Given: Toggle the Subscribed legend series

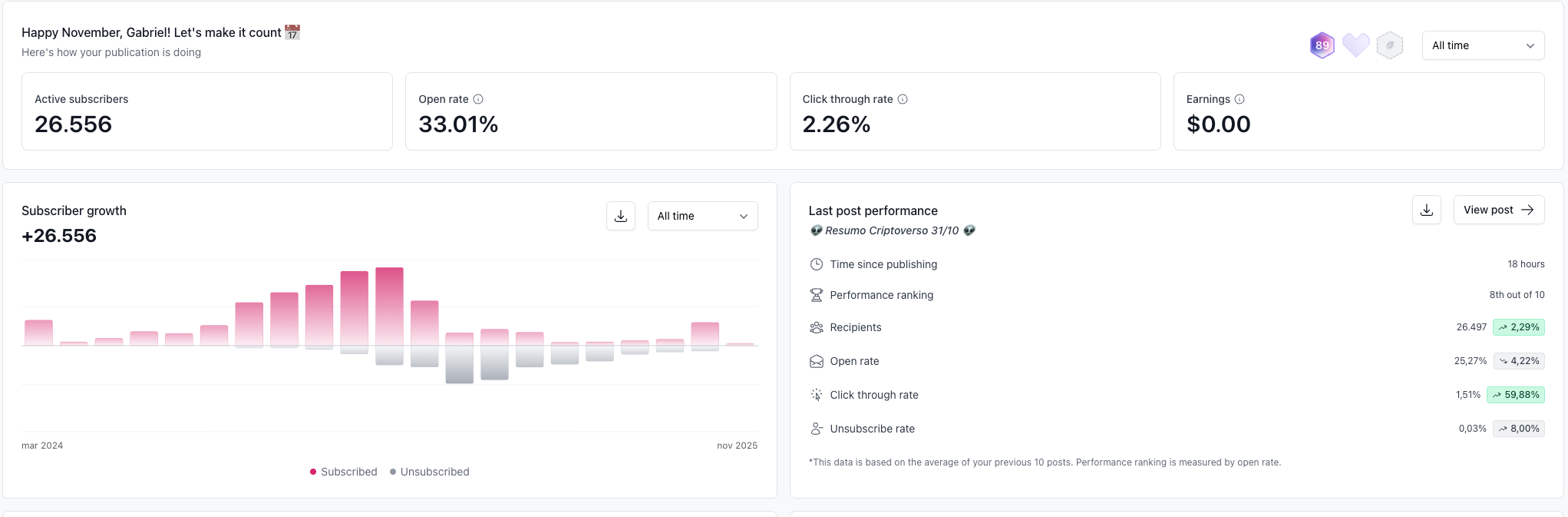Looking at the screenshot, I should [343, 472].
